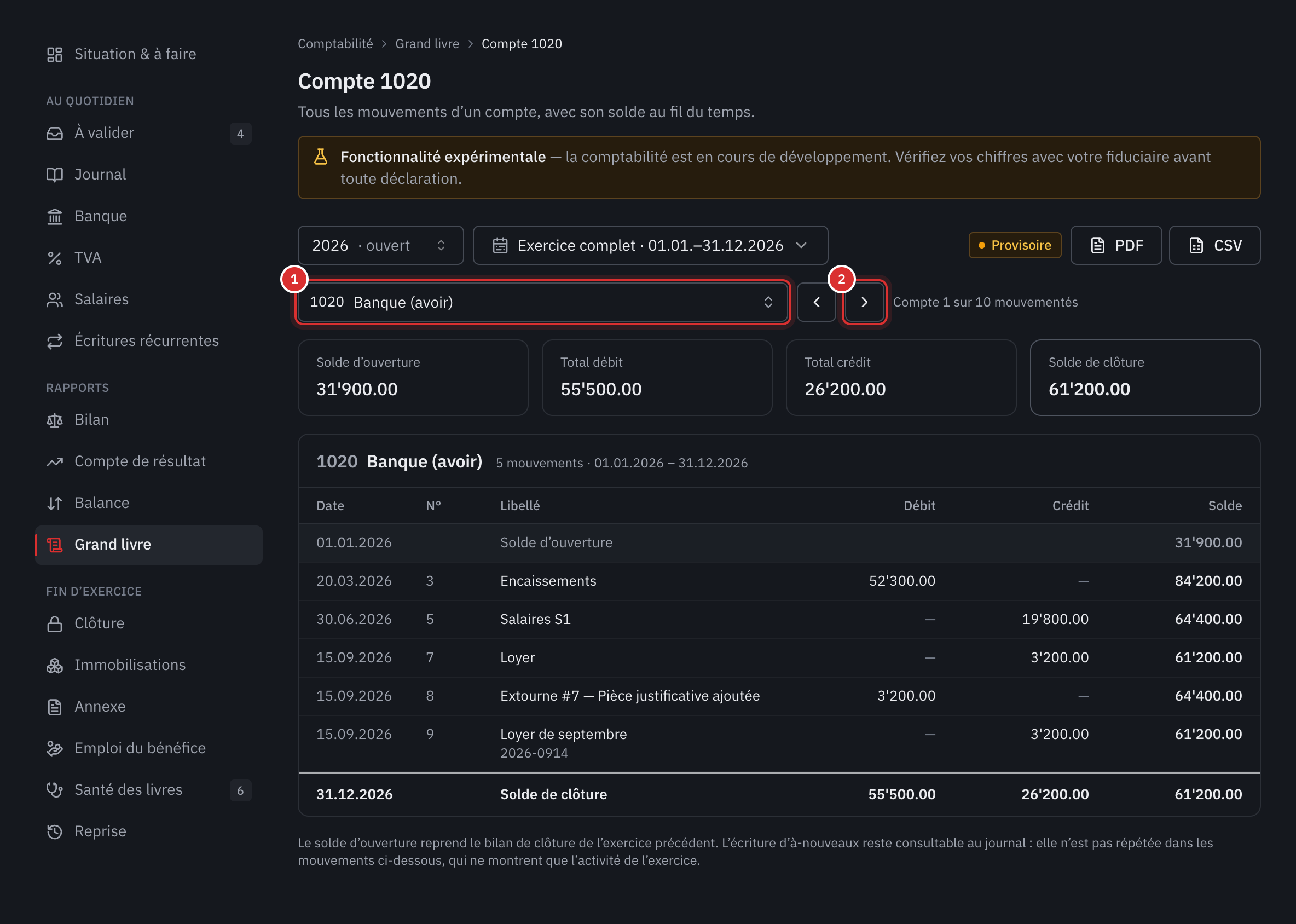Export the ledger as CSV
The width and height of the screenshot is (1296, 924).
point(1214,245)
